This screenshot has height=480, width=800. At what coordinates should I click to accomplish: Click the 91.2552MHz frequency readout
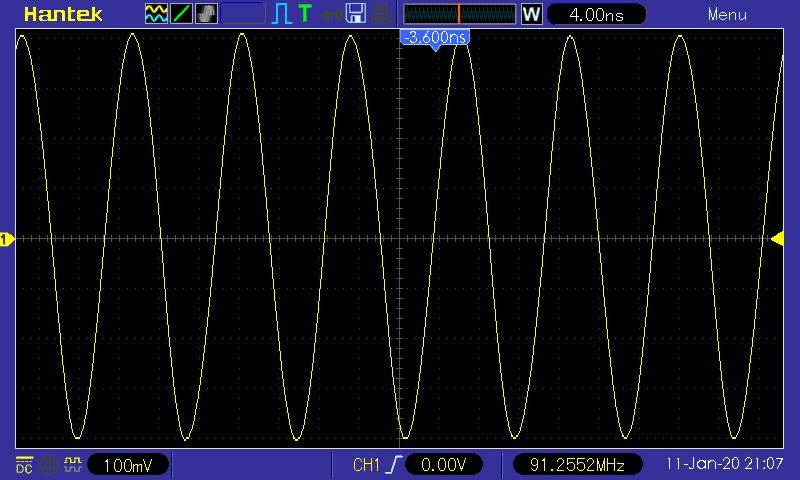(577, 465)
